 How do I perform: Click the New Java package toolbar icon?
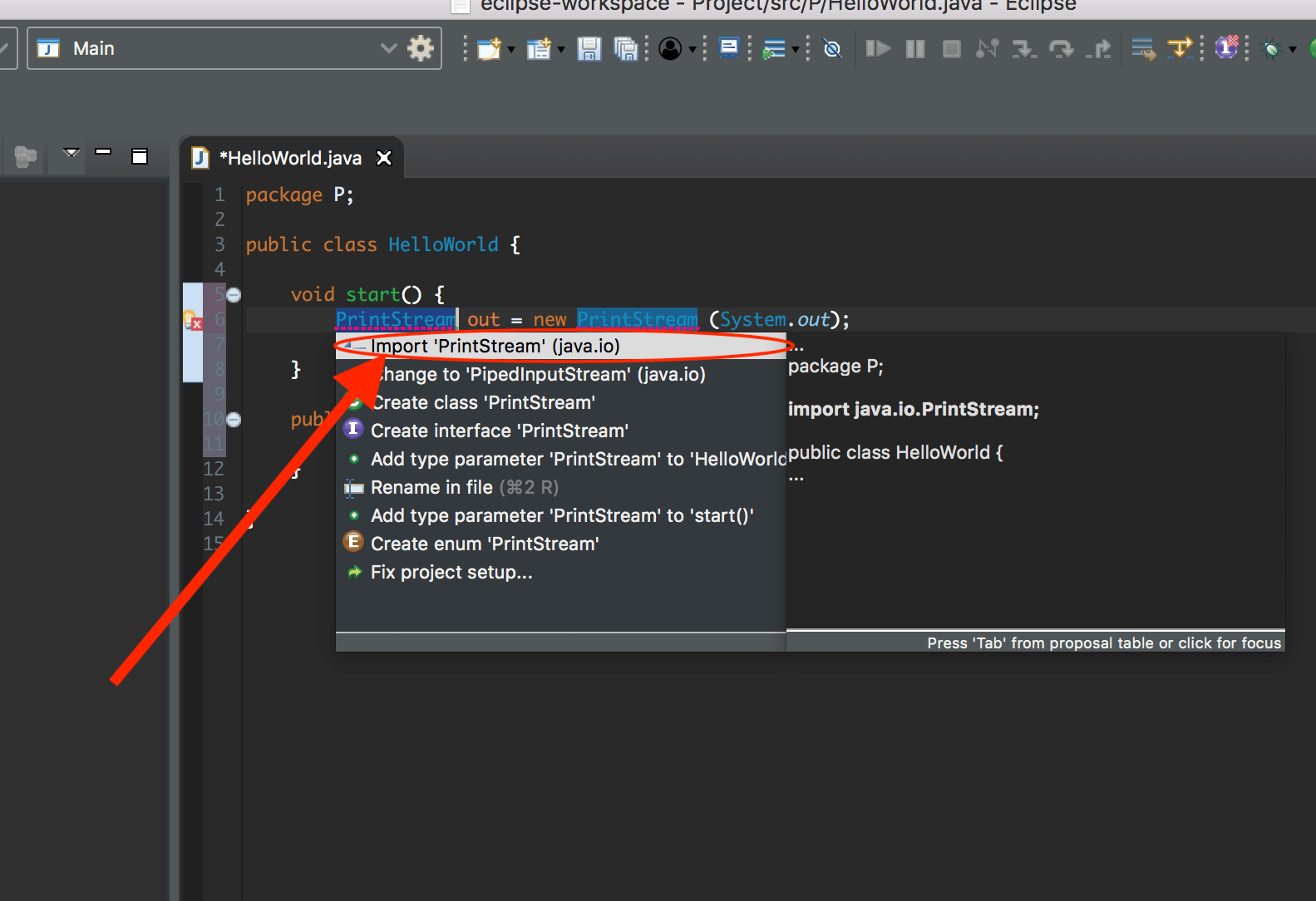pyautogui.click(x=539, y=49)
